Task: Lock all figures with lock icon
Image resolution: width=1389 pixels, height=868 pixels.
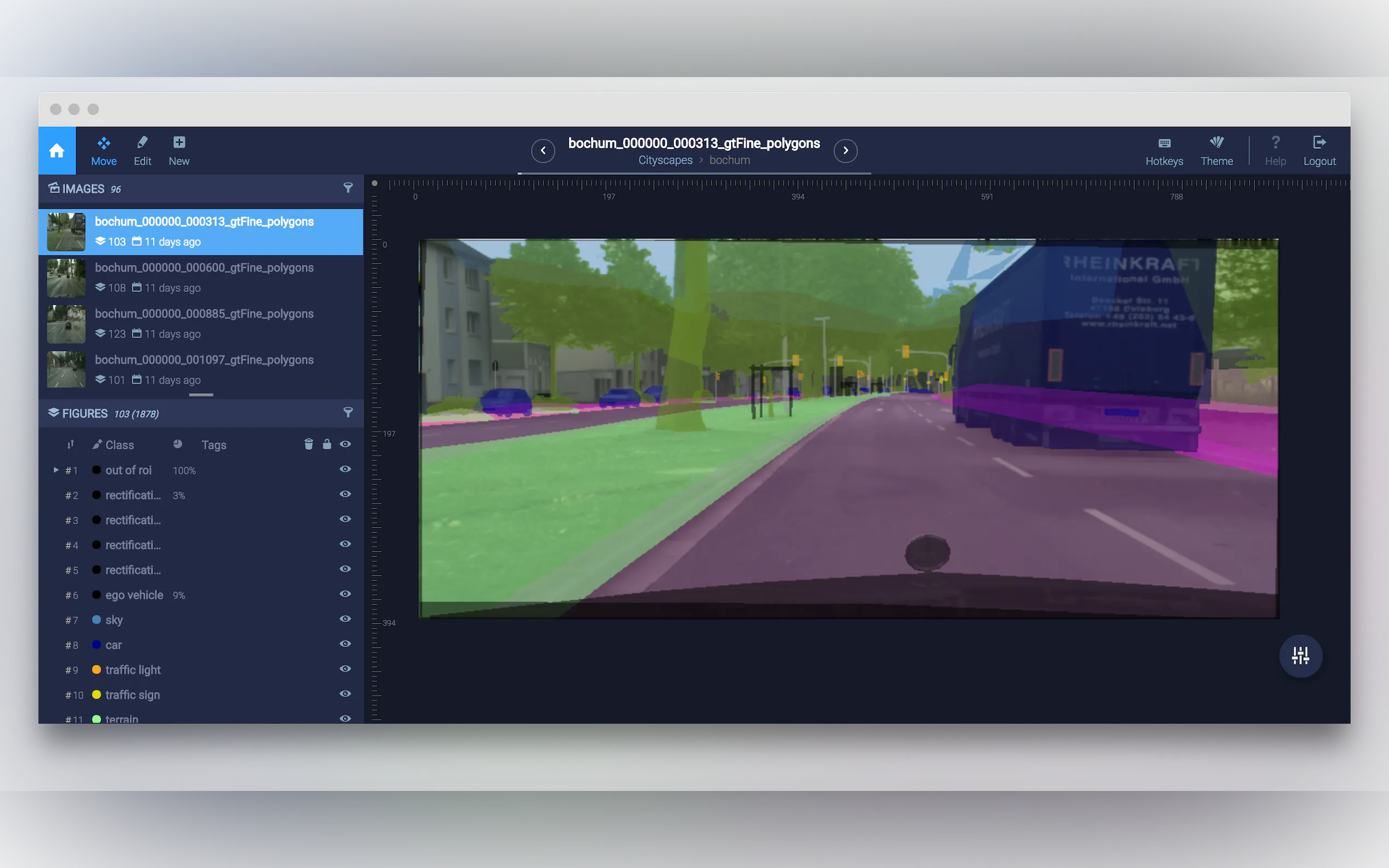Action: (326, 444)
